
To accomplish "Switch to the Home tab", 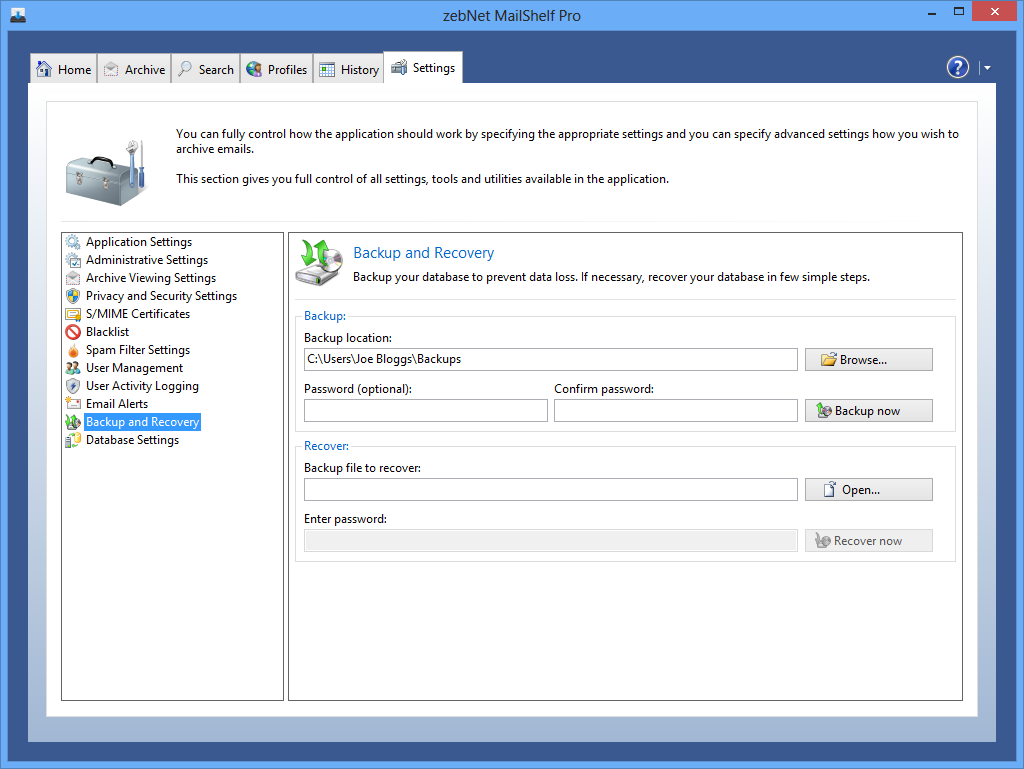I will (x=64, y=69).
